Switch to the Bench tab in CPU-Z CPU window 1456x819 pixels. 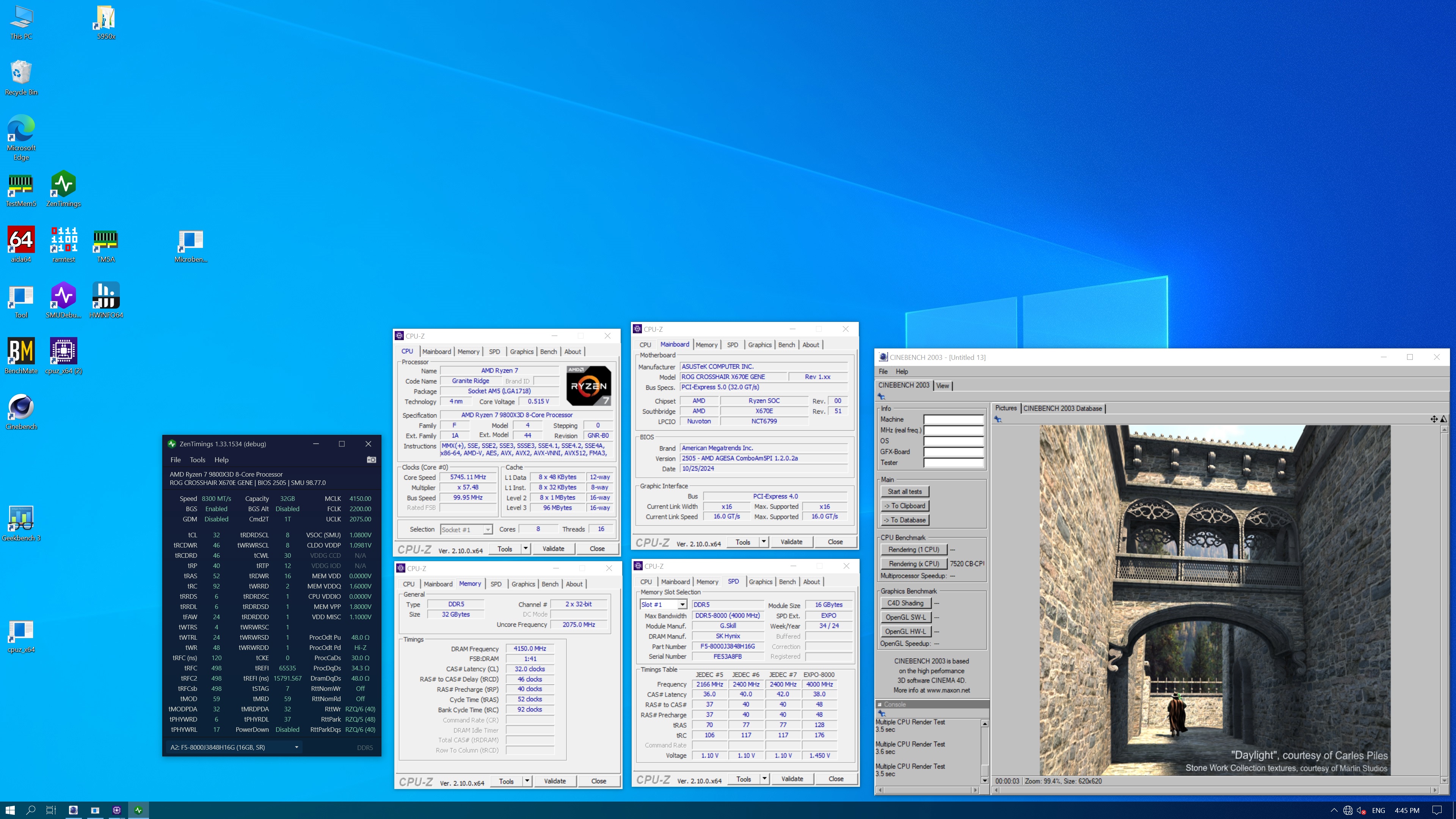(548, 351)
